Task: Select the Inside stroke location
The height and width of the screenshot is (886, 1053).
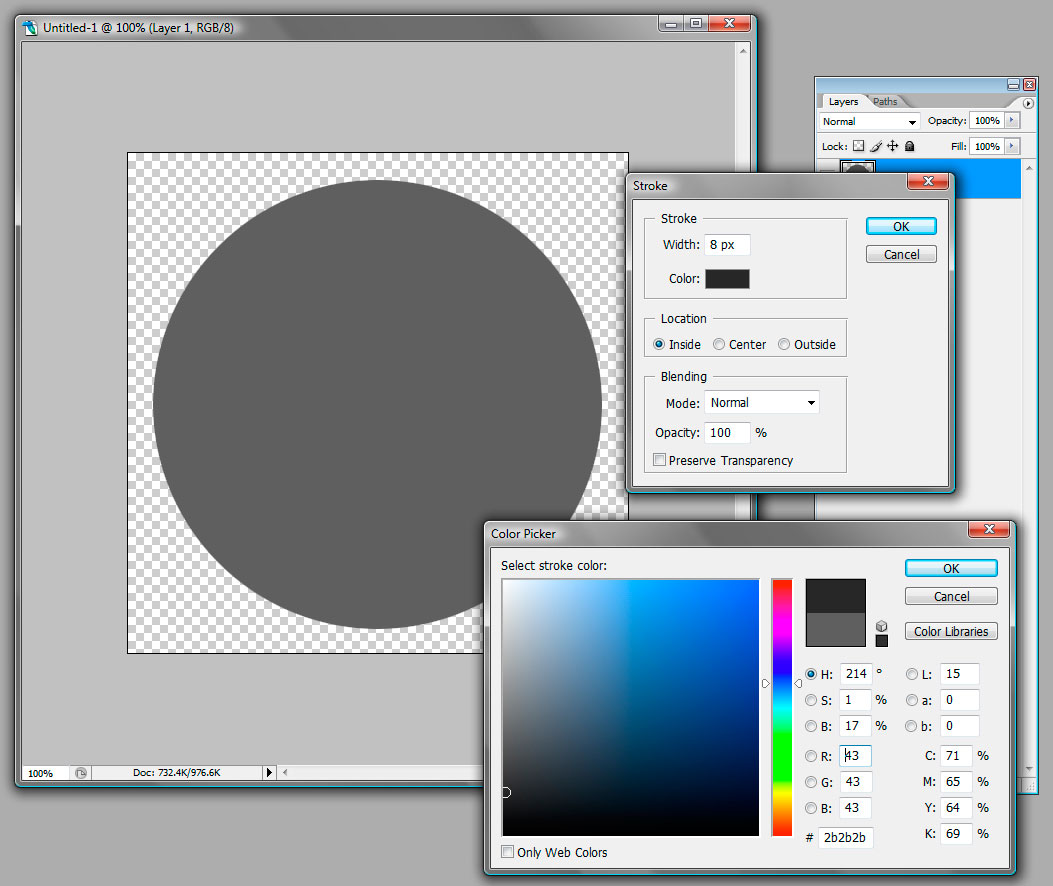Action: [659, 344]
